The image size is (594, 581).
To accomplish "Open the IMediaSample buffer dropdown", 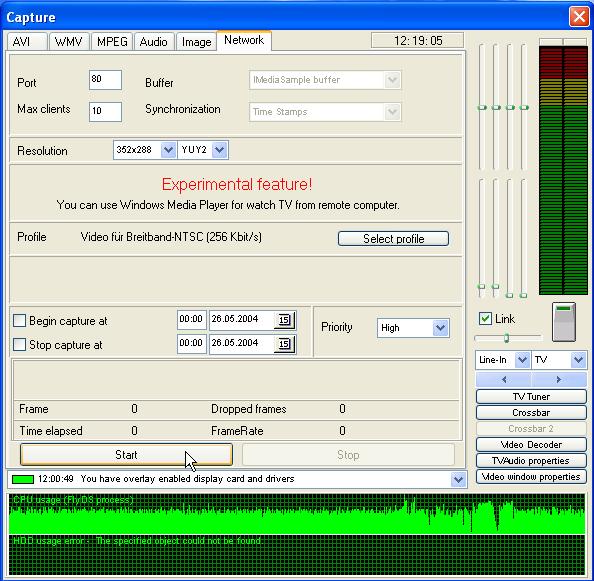I will tap(392, 80).
